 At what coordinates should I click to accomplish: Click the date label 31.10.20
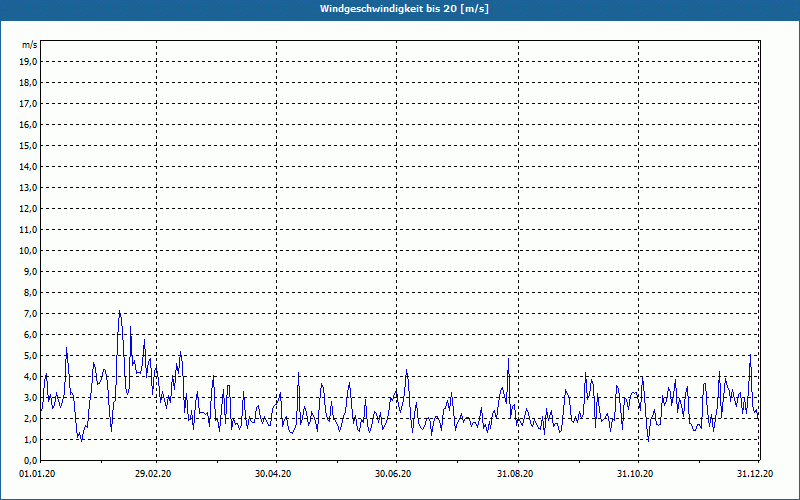click(635, 474)
